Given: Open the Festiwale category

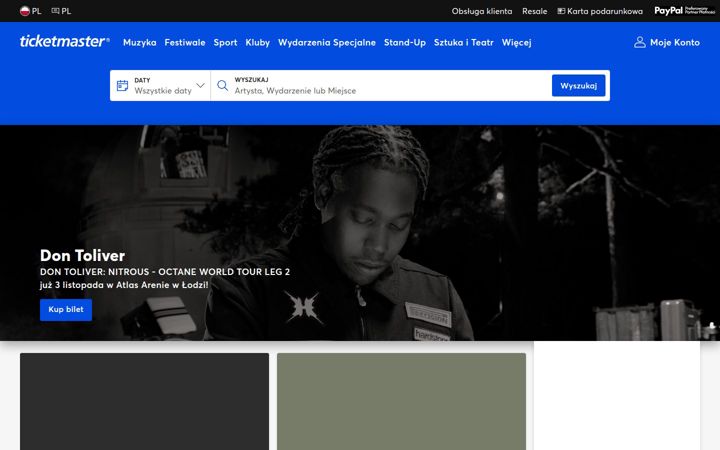Looking at the screenshot, I should tap(185, 42).
